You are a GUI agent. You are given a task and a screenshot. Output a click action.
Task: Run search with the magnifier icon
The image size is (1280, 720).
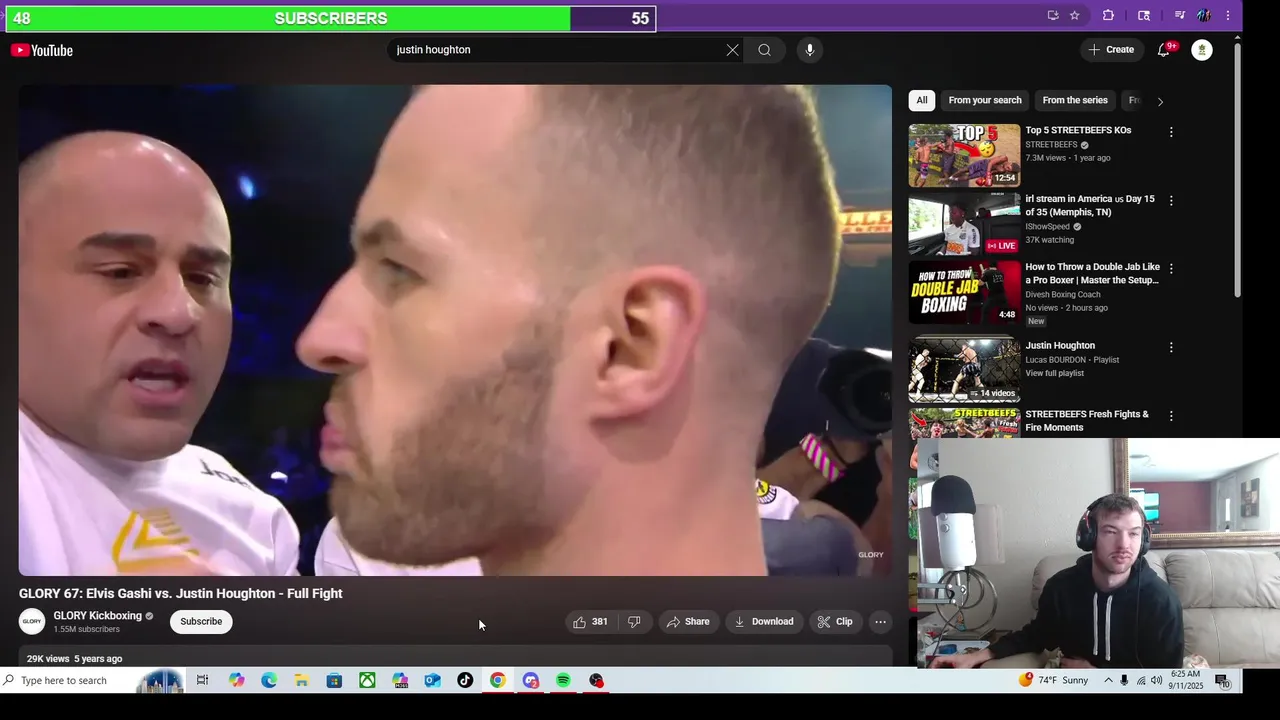[764, 50]
